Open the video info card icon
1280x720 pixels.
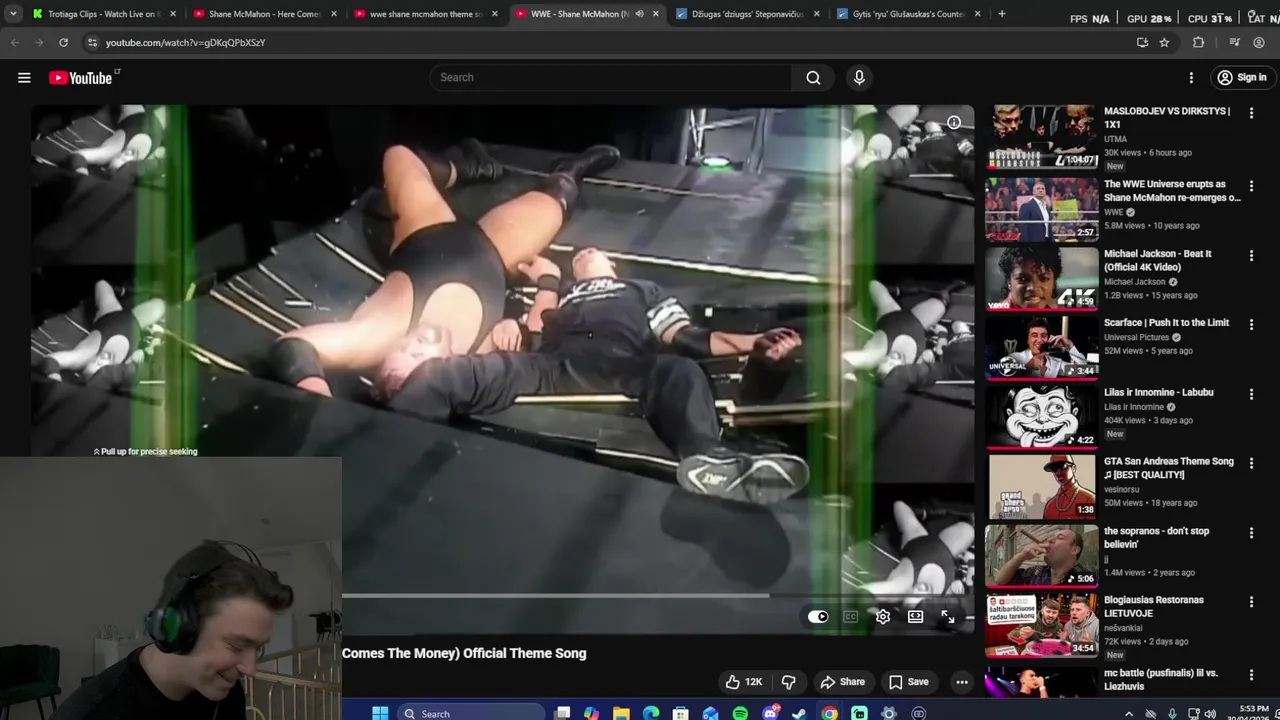(x=954, y=122)
